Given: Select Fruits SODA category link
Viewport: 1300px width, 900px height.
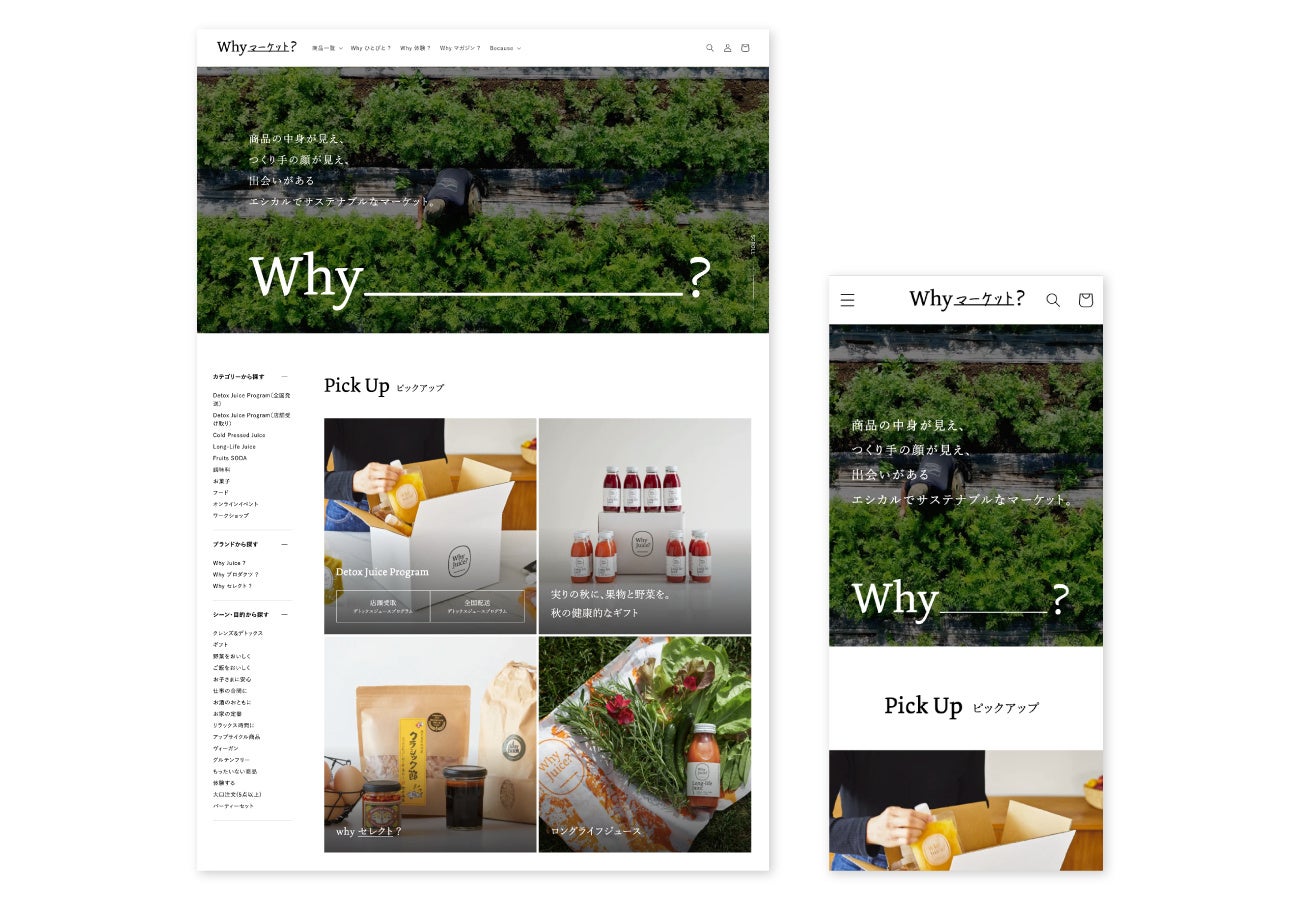Looking at the screenshot, I should pyautogui.click(x=230, y=458).
